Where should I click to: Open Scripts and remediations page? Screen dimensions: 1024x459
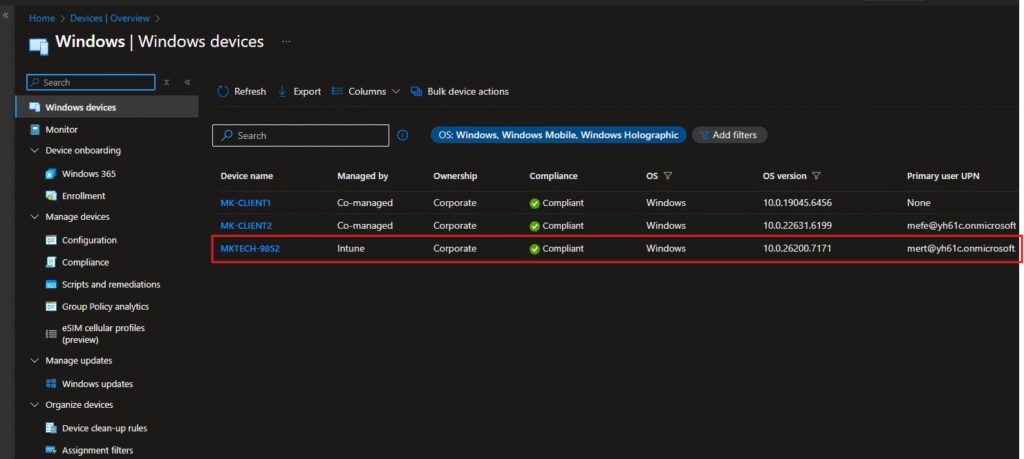pos(110,284)
